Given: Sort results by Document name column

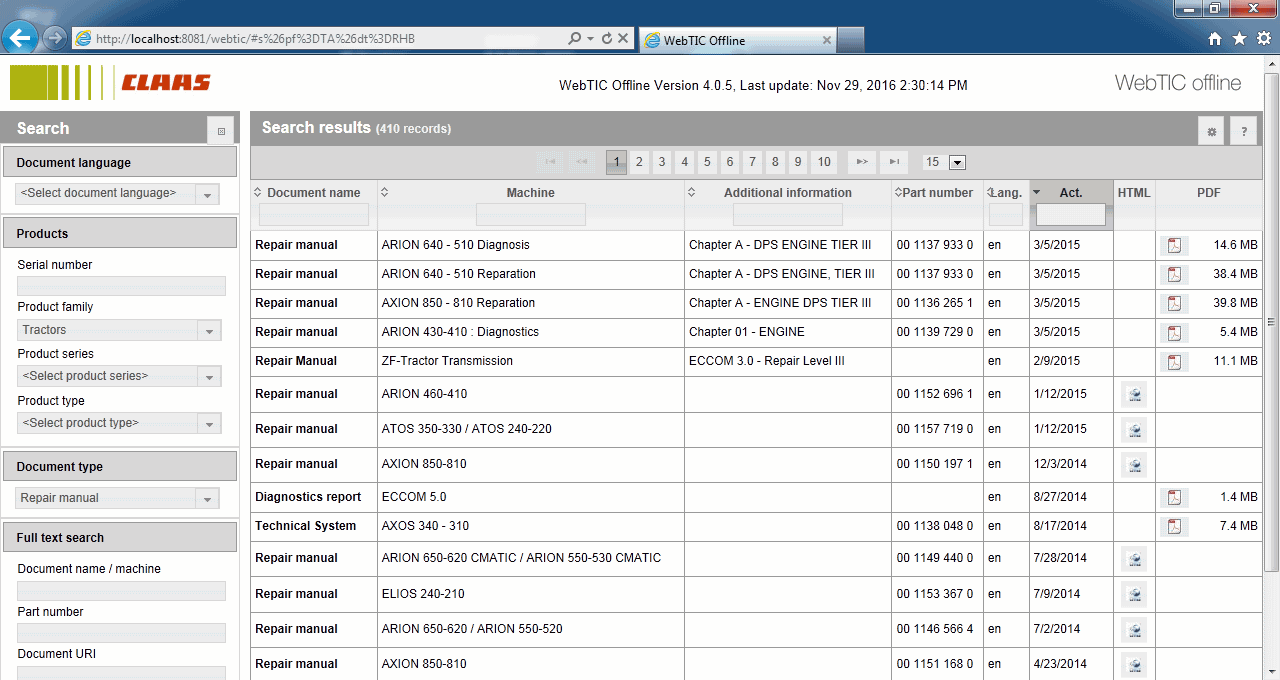Looking at the screenshot, I should point(314,193).
